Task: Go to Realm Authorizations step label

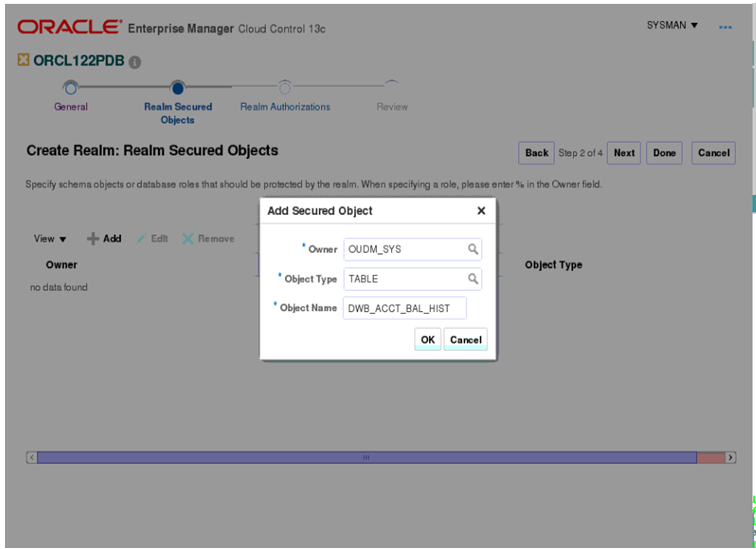Action: 285,107
